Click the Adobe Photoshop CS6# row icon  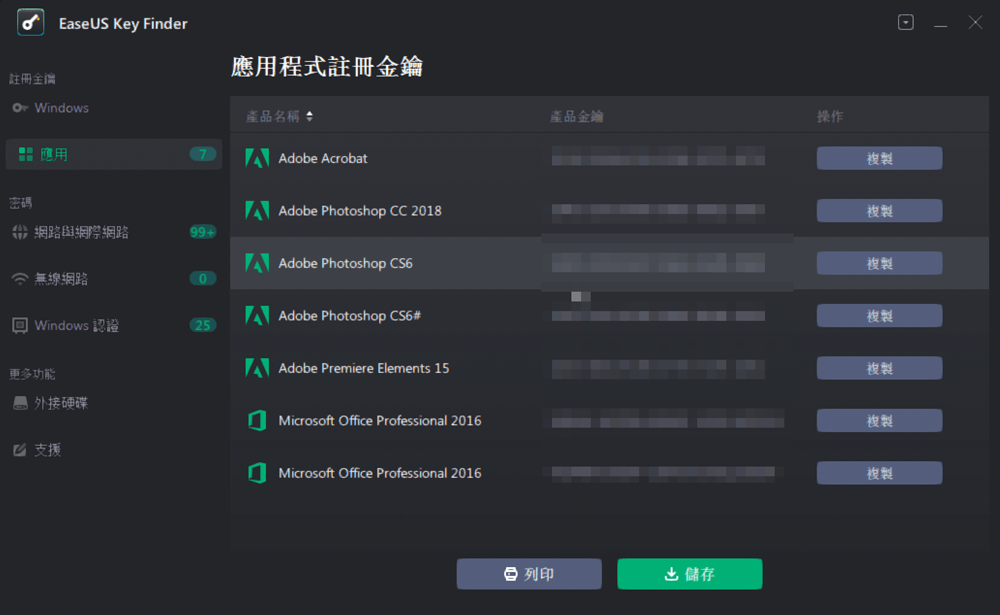(x=257, y=315)
